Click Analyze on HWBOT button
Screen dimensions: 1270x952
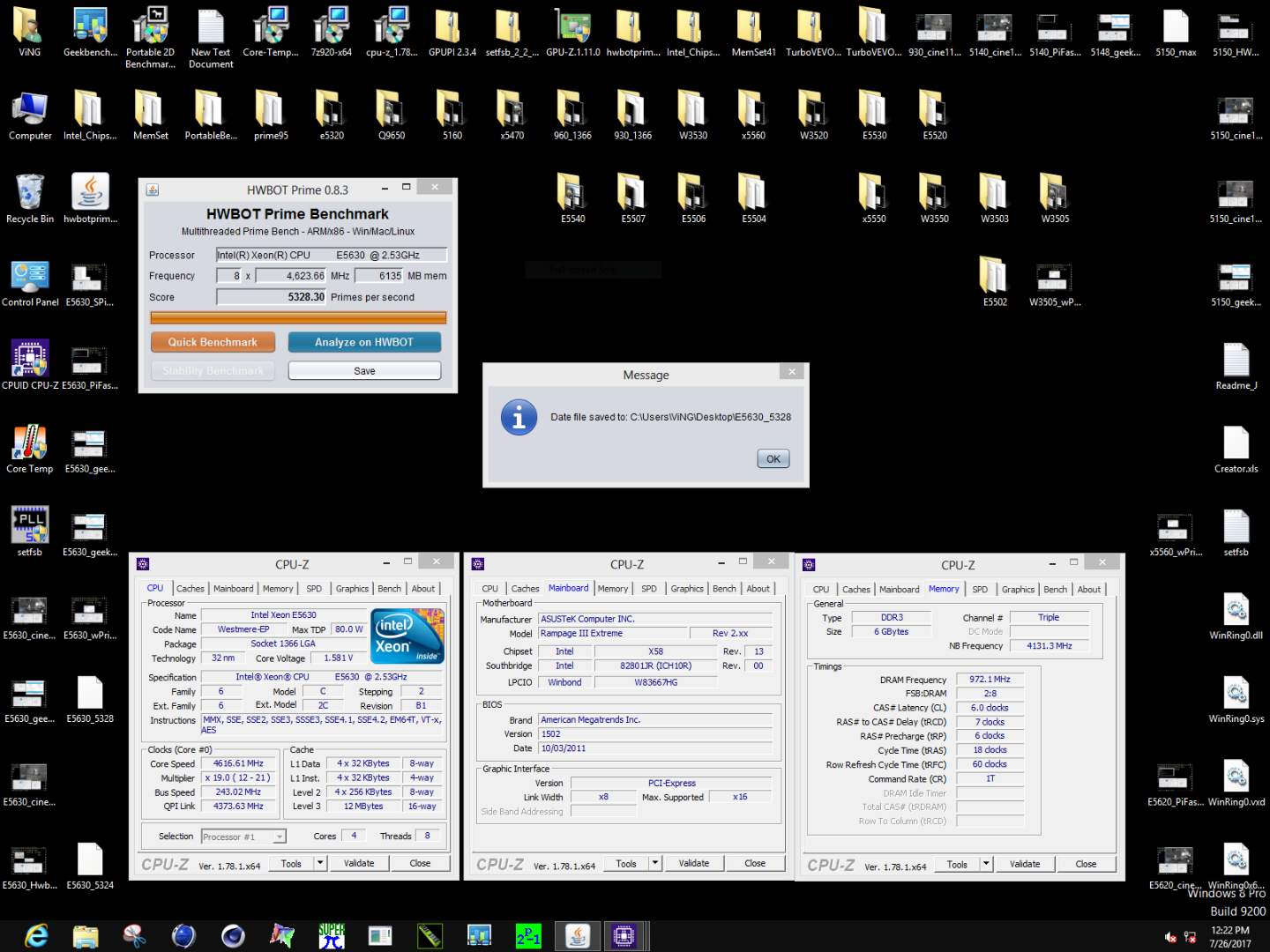[x=364, y=342]
